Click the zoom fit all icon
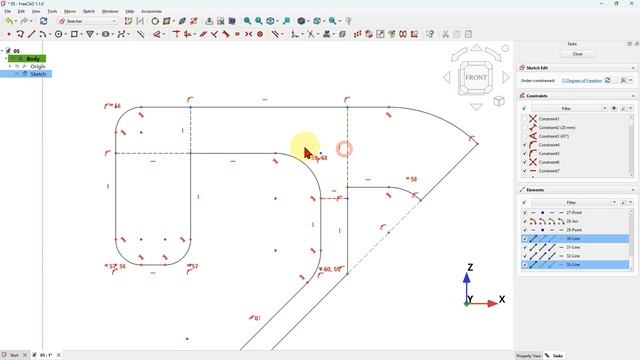 tap(247, 21)
